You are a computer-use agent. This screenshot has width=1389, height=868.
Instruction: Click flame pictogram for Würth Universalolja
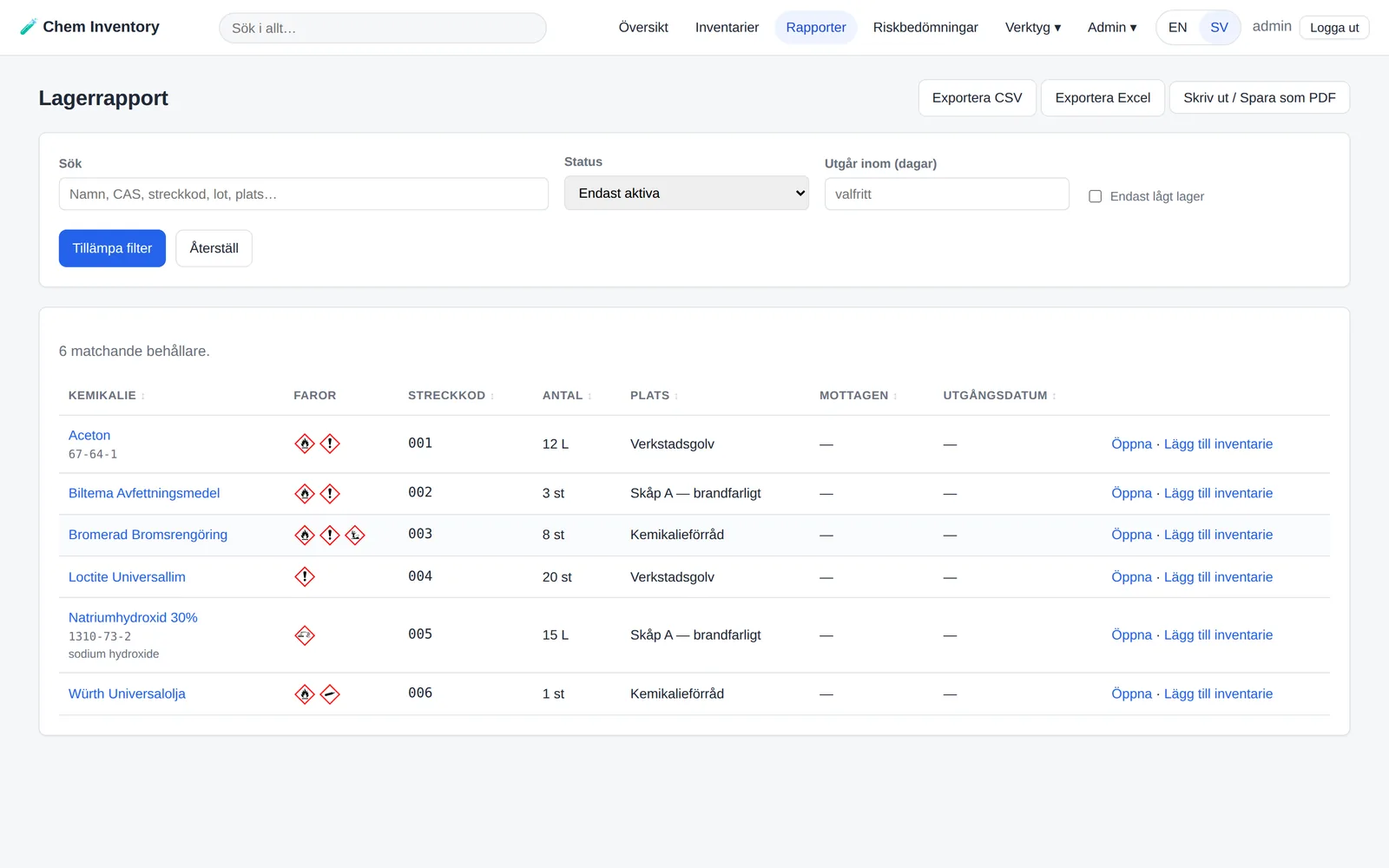(305, 694)
